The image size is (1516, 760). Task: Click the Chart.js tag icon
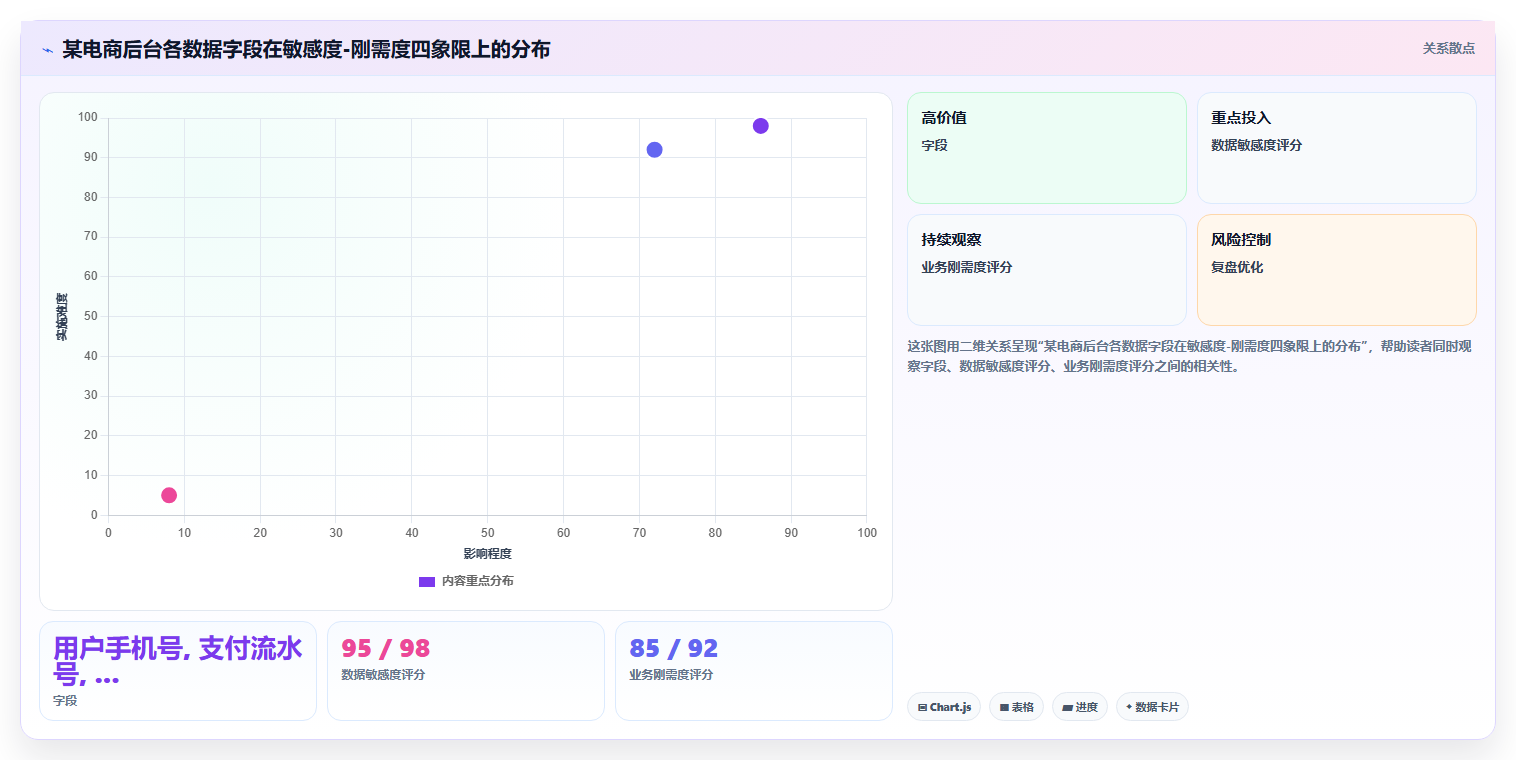click(x=922, y=708)
